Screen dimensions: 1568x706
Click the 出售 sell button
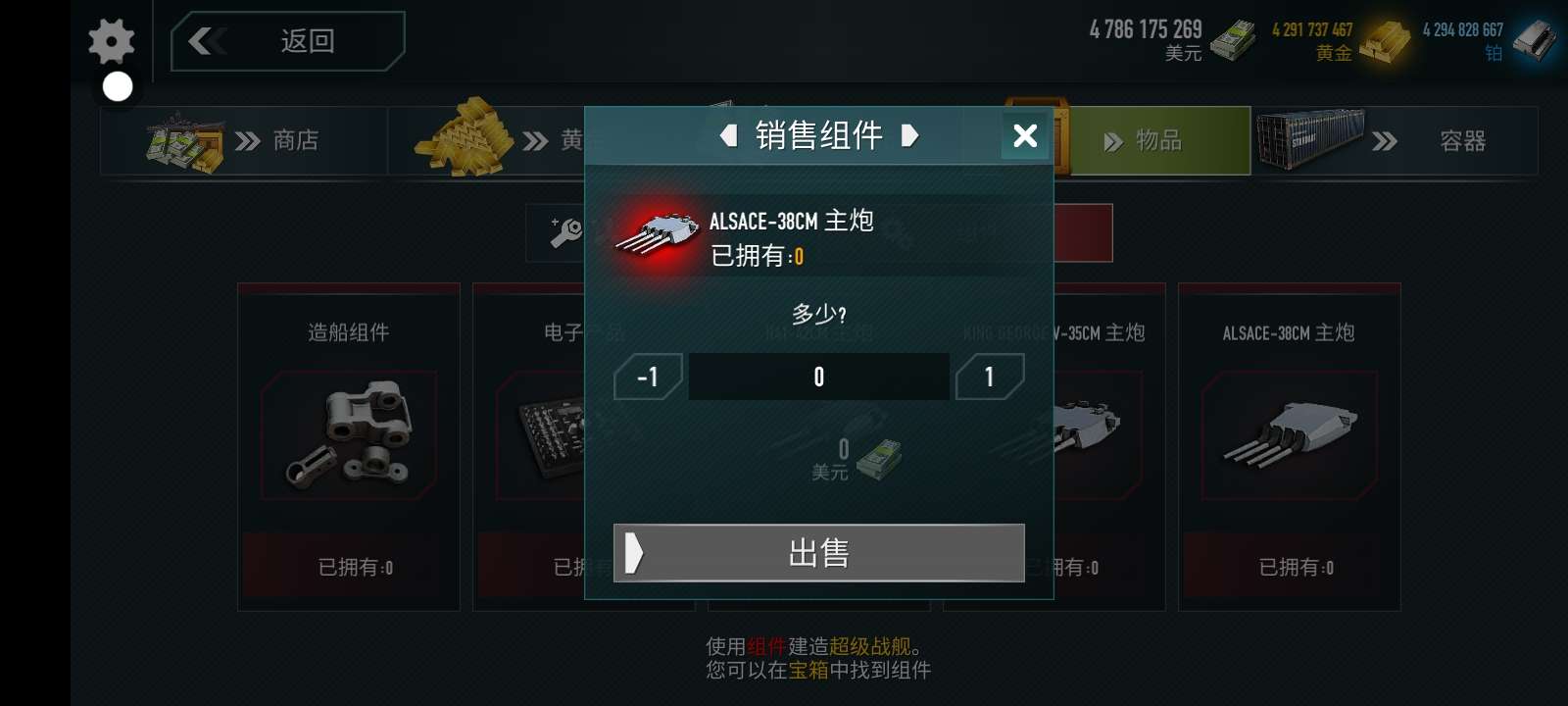[819, 553]
